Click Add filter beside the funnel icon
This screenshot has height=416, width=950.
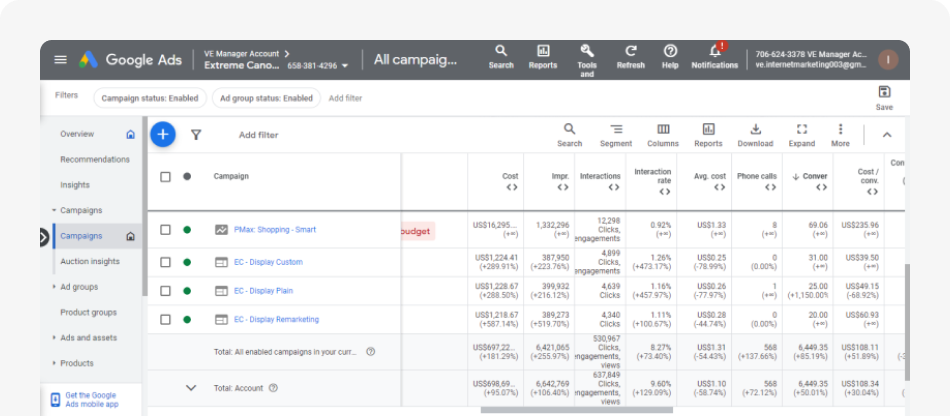259,135
